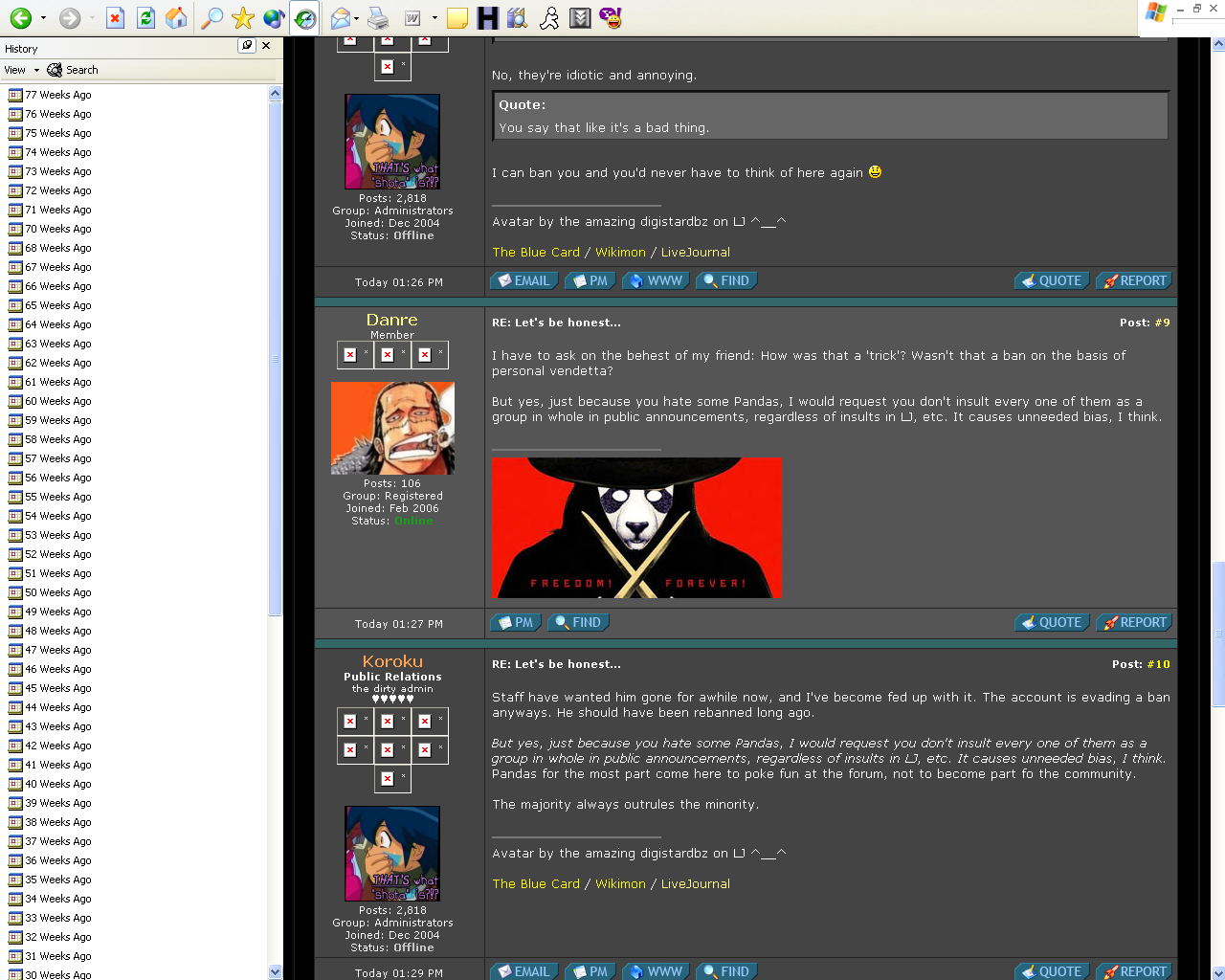The width and height of the screenshot is (1225, 980).
Task: Expand the 52 Weeks Ago folder
Action: tap(50, 554)
